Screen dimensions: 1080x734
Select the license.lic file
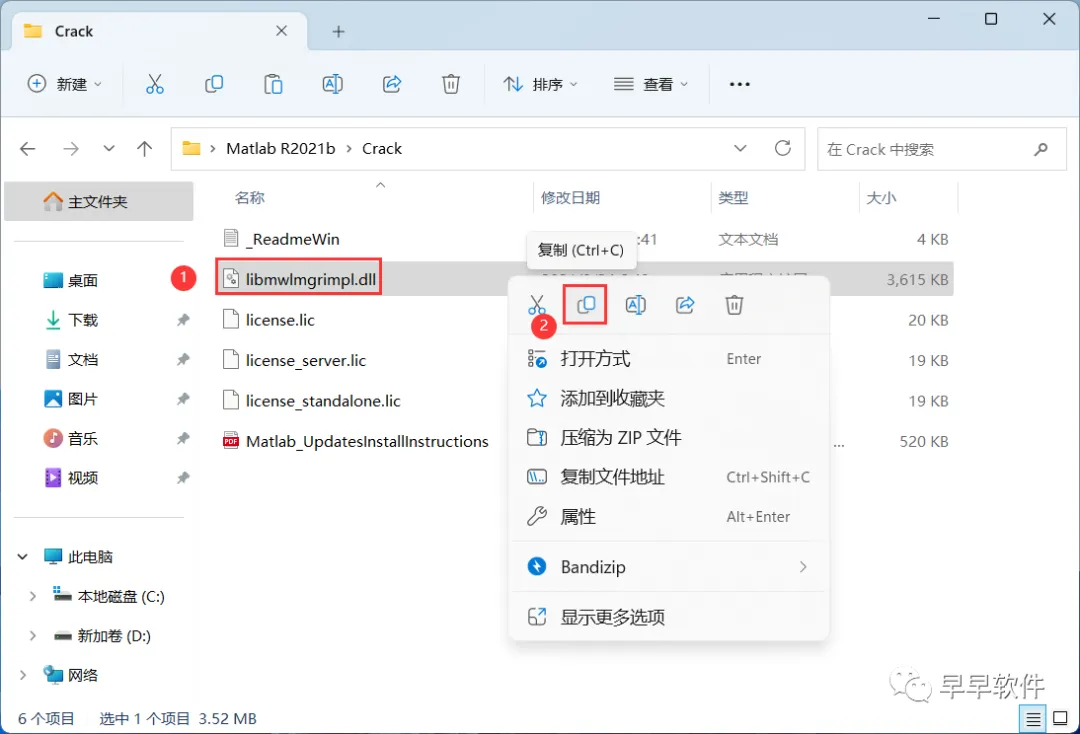pyautogui.click(x=269, y=320)
